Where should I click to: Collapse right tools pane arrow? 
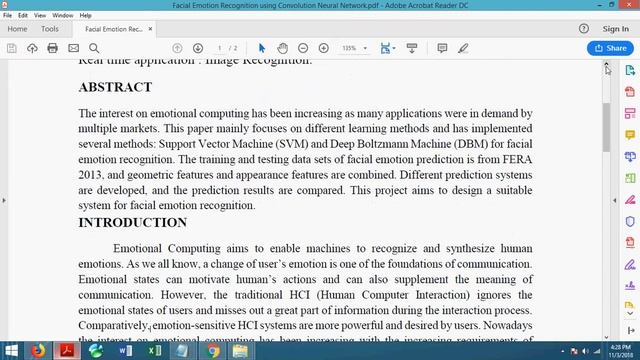point(615,200)
